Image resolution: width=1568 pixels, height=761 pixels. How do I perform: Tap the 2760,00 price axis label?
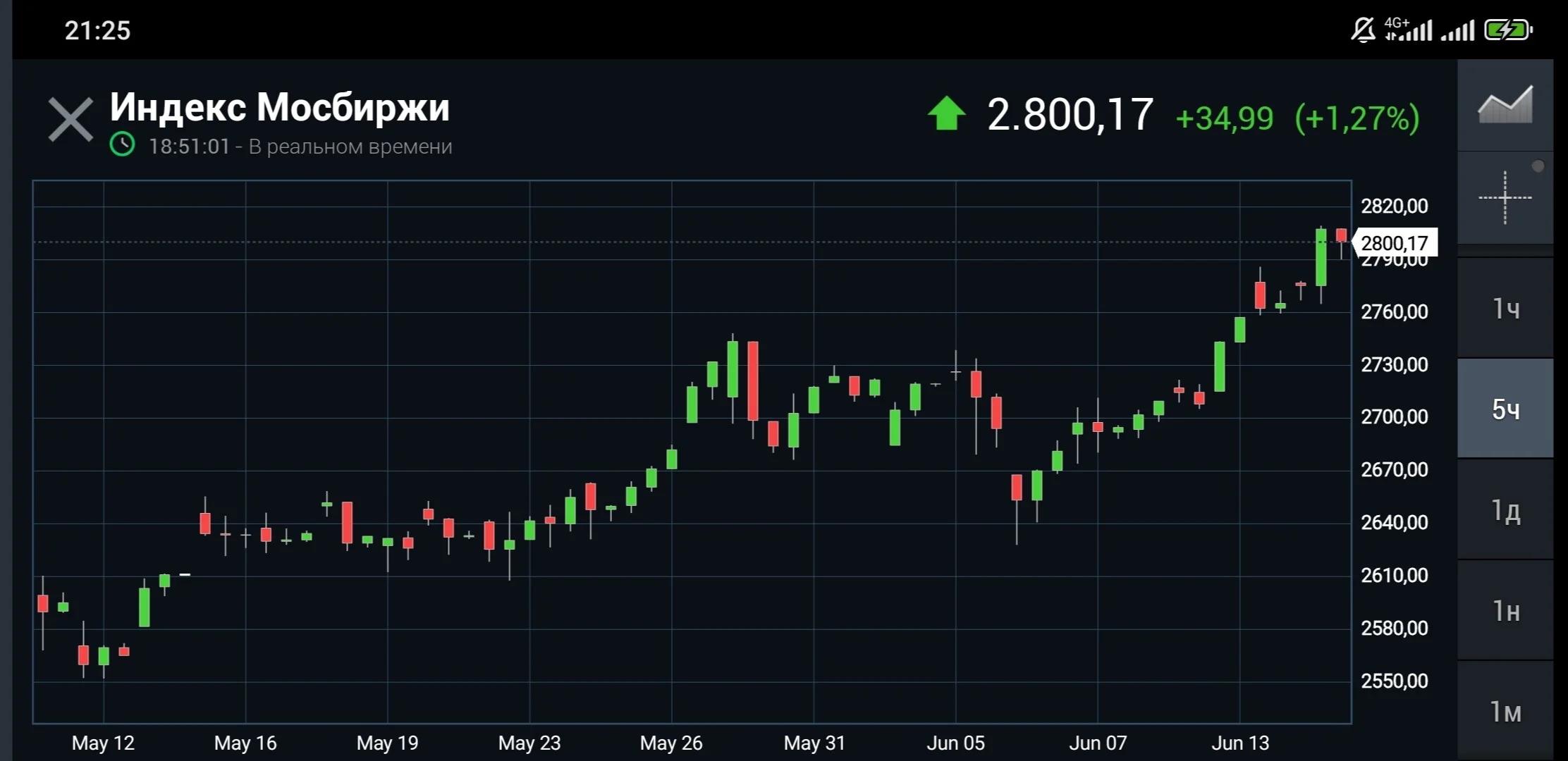tap(1394, 311)
